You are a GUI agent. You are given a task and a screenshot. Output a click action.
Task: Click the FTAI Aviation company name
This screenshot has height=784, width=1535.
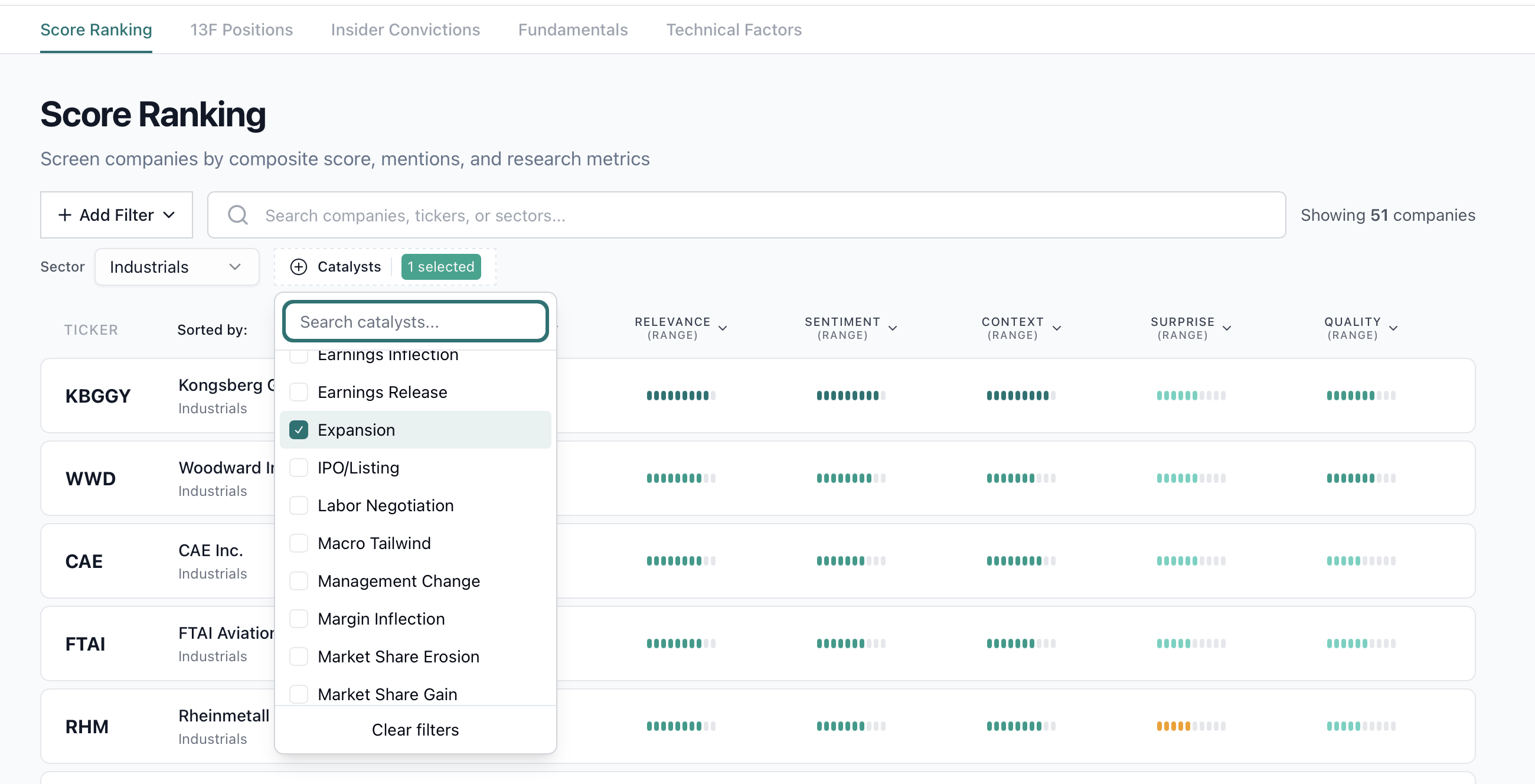click(x=227, y=633)
